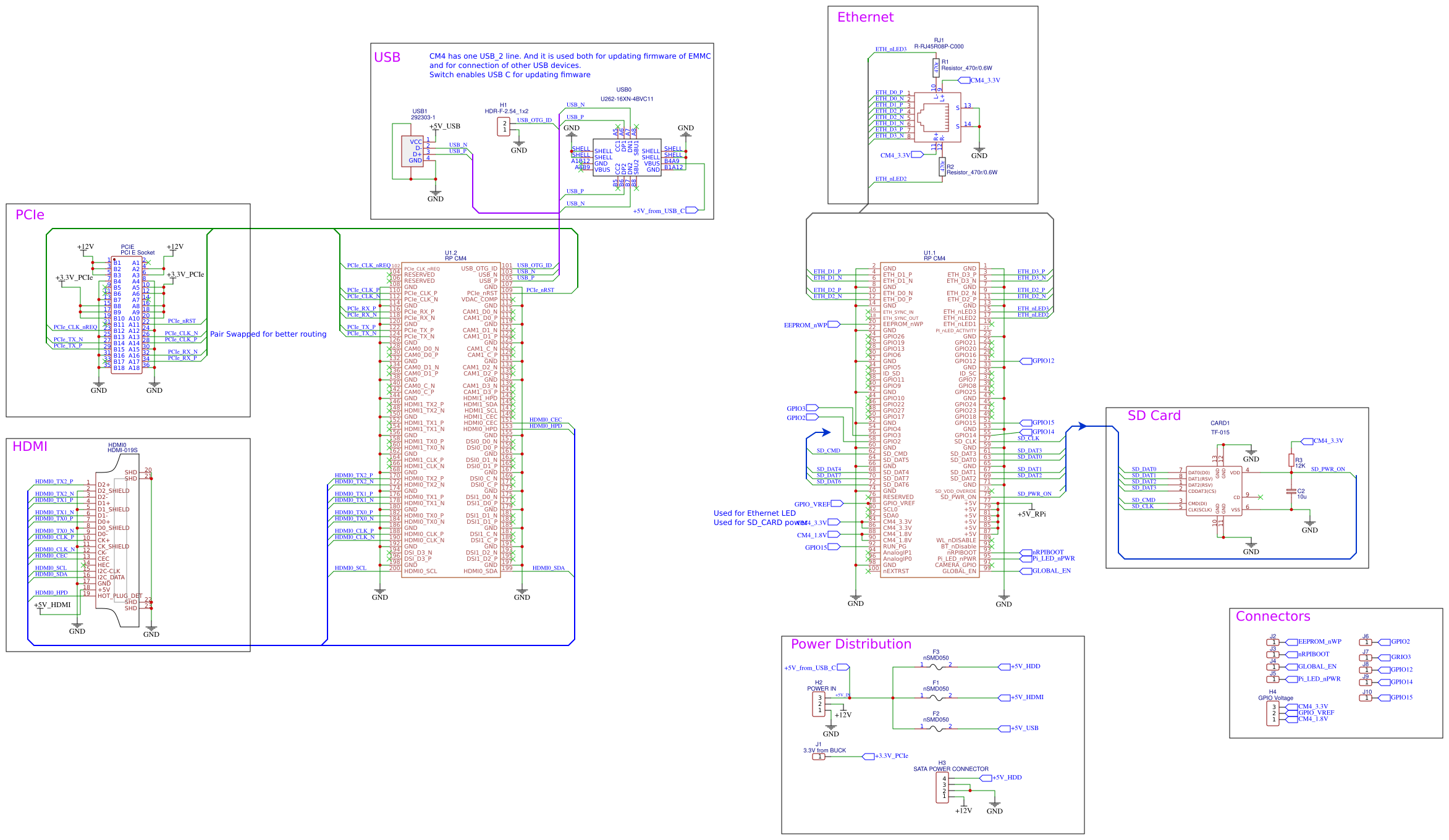The height and width of the screenshot is (840, 1449).
Task: Select the TF-015 SD card socket symbol
Action: coord(1214,491)
